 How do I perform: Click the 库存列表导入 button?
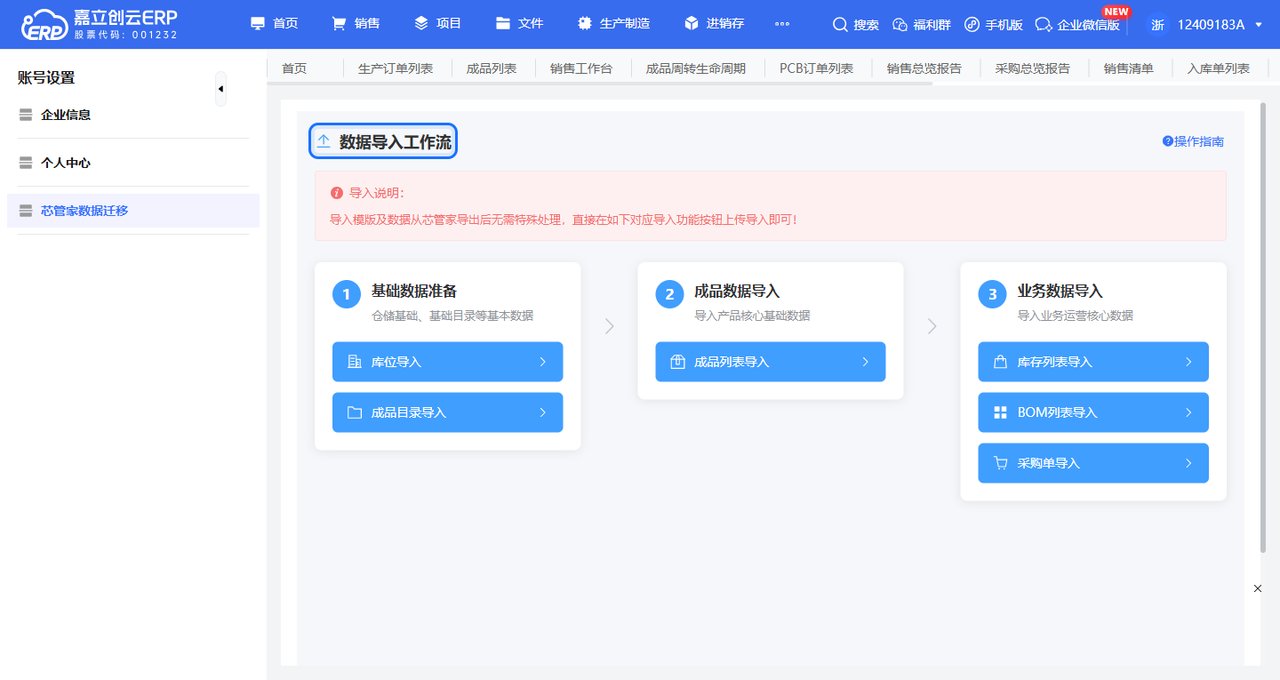pos(1093,362)
